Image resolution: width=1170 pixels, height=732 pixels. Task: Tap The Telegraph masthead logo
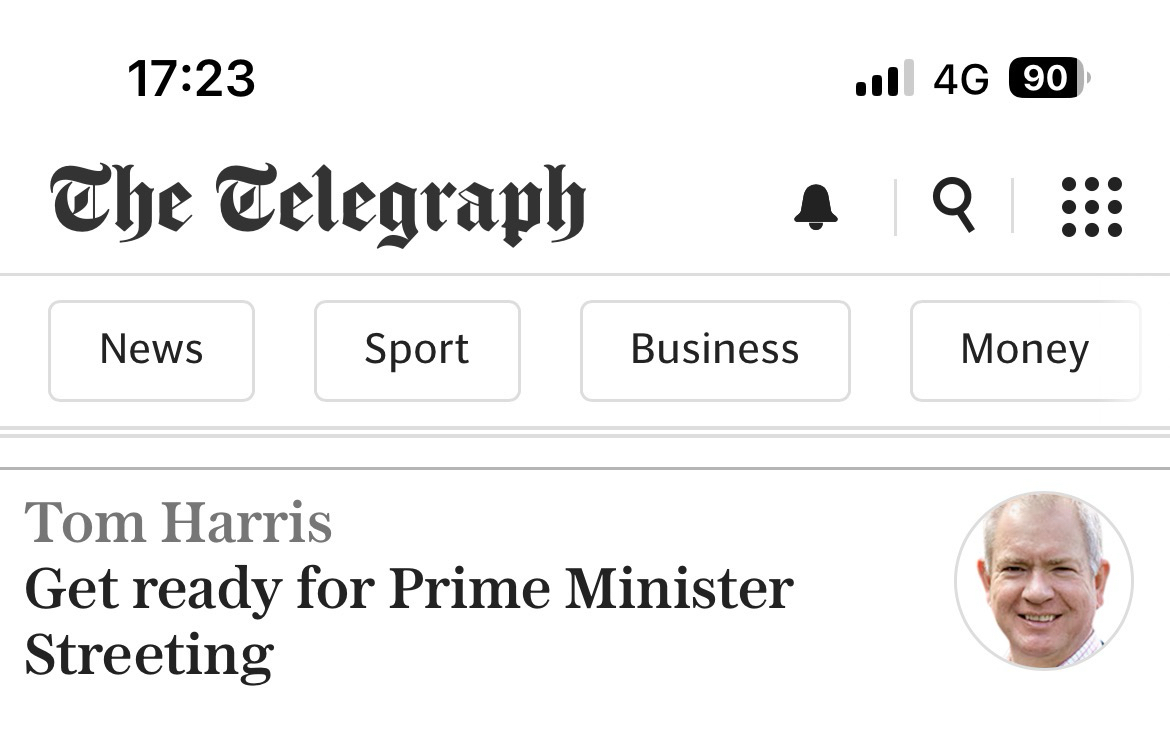coord(318,204)
